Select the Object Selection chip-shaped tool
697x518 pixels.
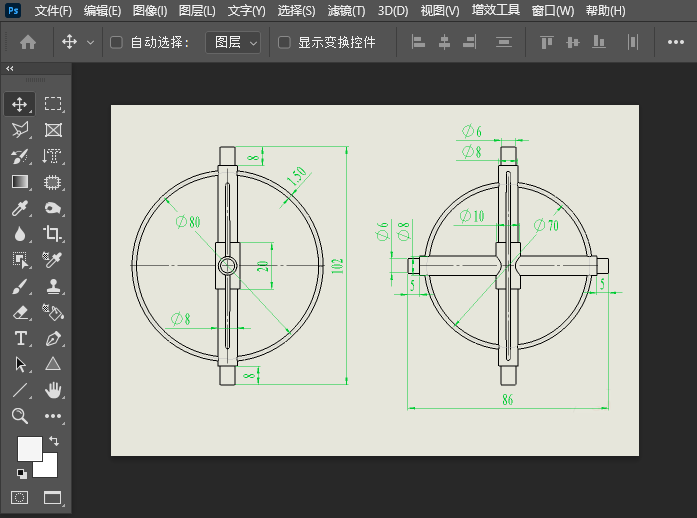click(x=52, y=182)
